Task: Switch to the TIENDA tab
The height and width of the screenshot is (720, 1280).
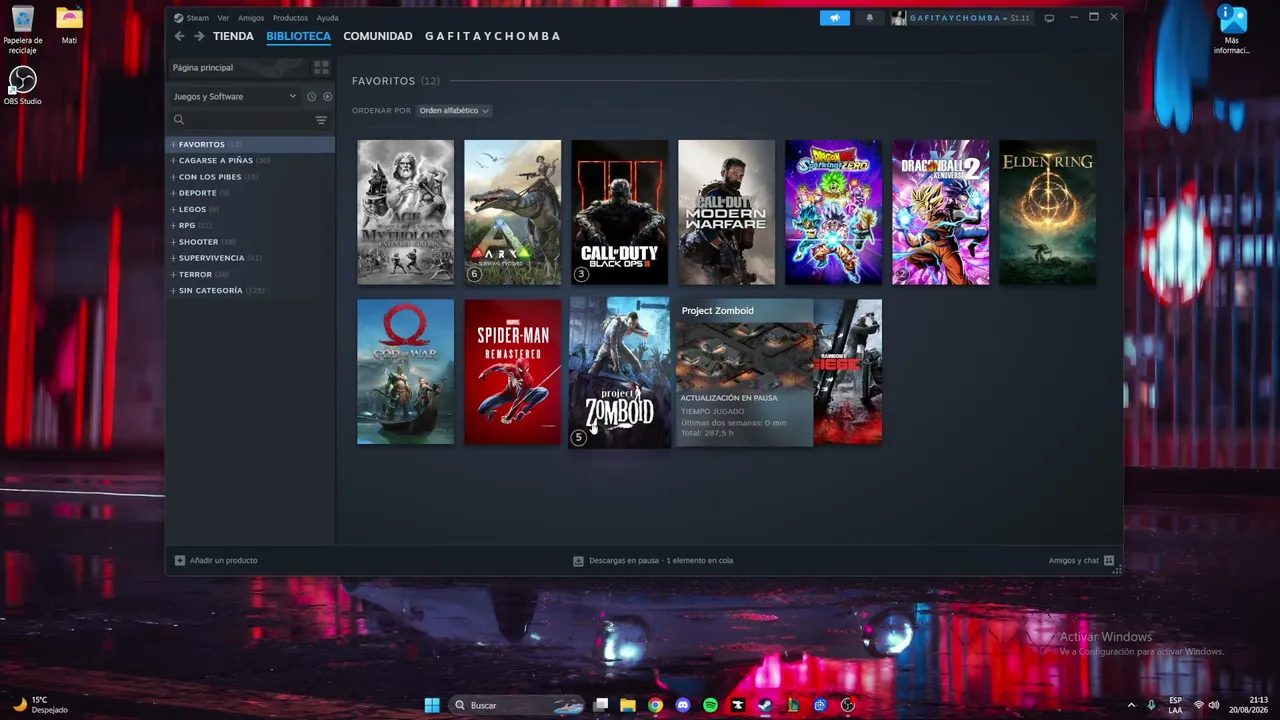Action: 233,36
